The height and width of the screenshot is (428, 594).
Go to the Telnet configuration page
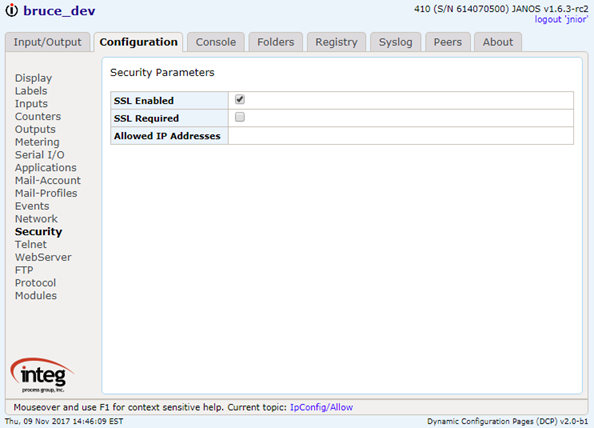coord(31,244)
